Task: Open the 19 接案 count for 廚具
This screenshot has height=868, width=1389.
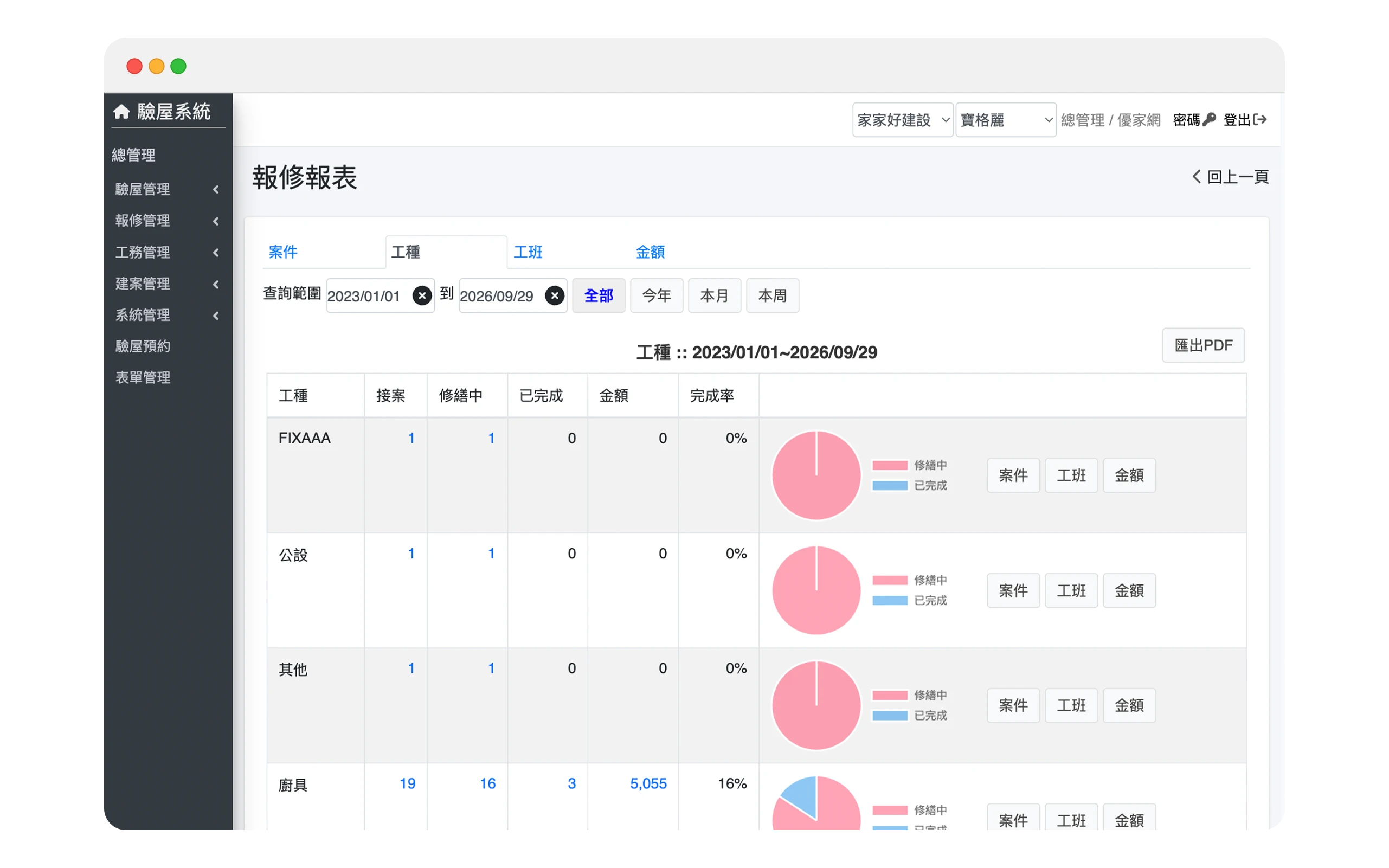Action: pyautogui.click(x=408, y=783)
